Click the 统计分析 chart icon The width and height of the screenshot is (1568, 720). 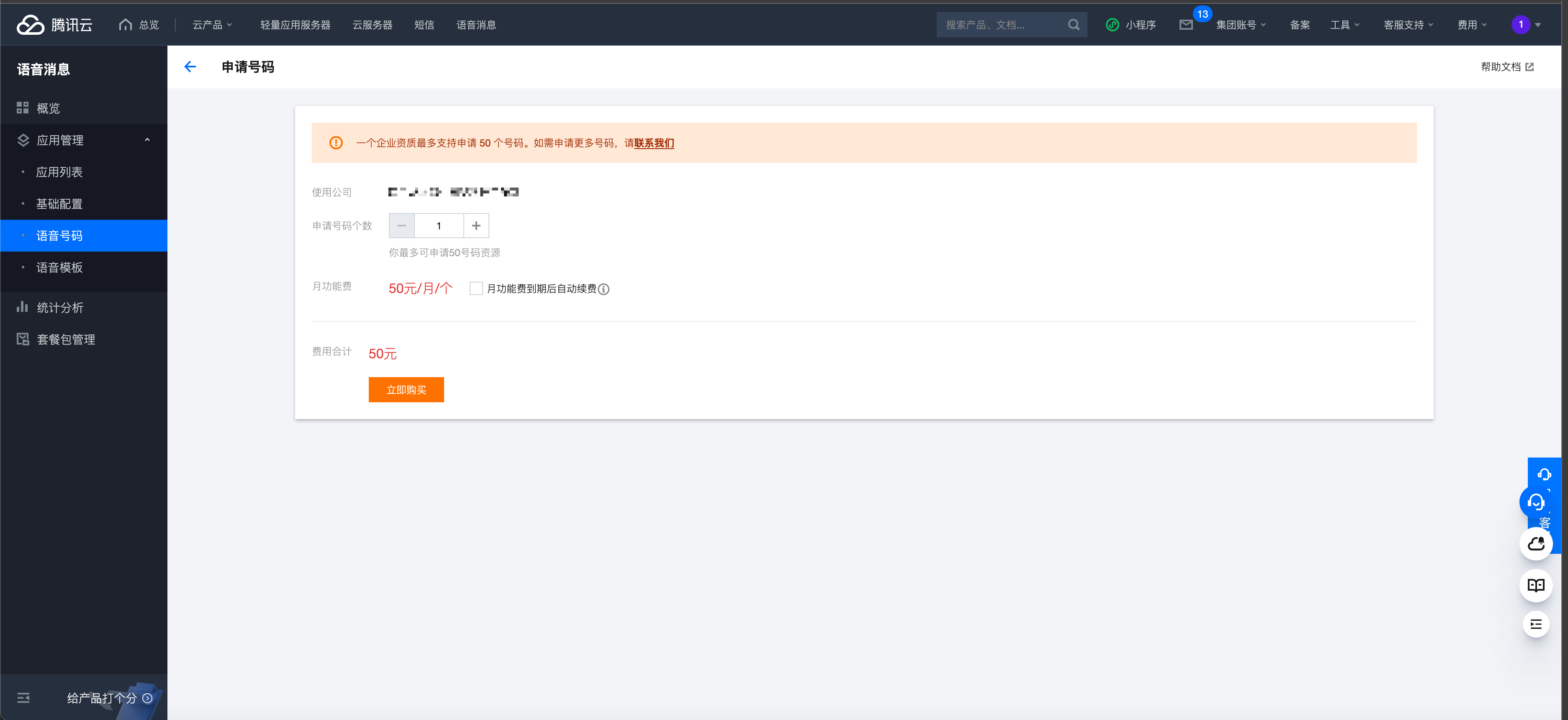click(23, 307)
